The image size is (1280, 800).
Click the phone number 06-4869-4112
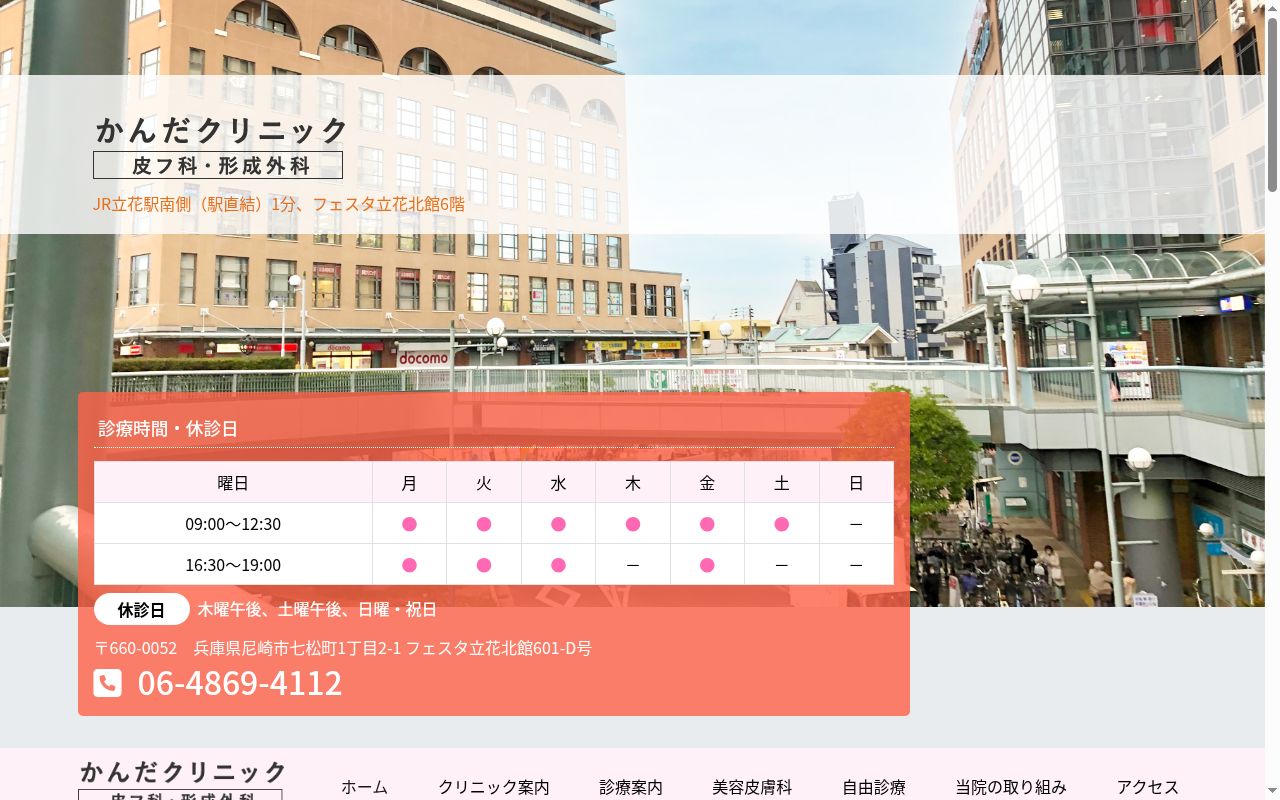[x=240, y=683]
